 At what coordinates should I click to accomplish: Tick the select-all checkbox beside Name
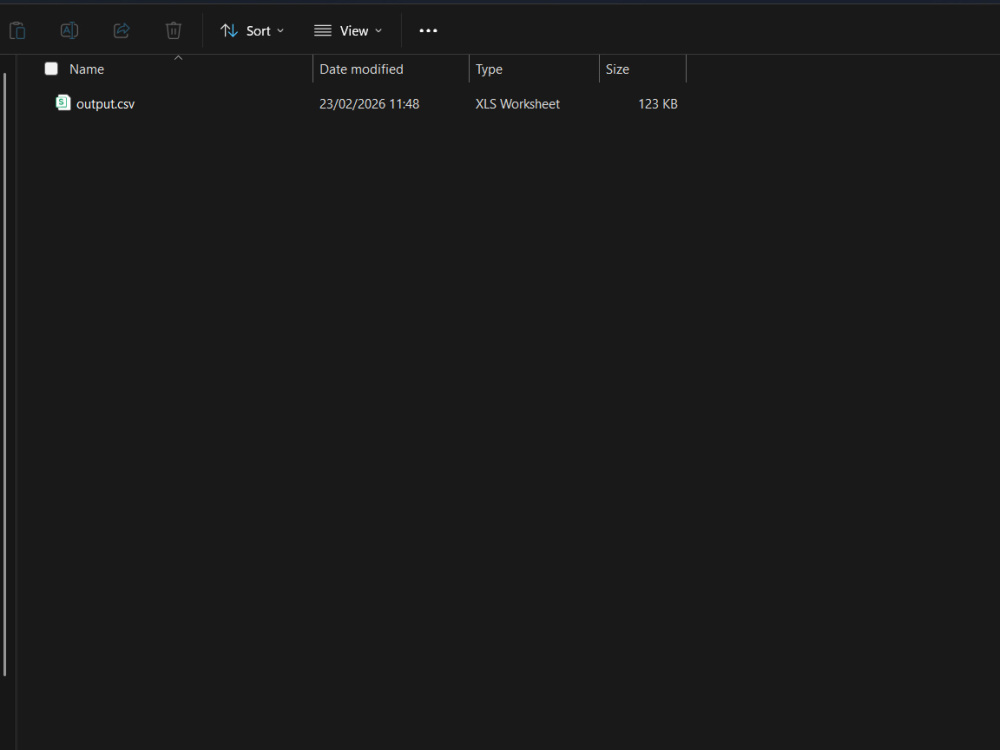(51, 69)
